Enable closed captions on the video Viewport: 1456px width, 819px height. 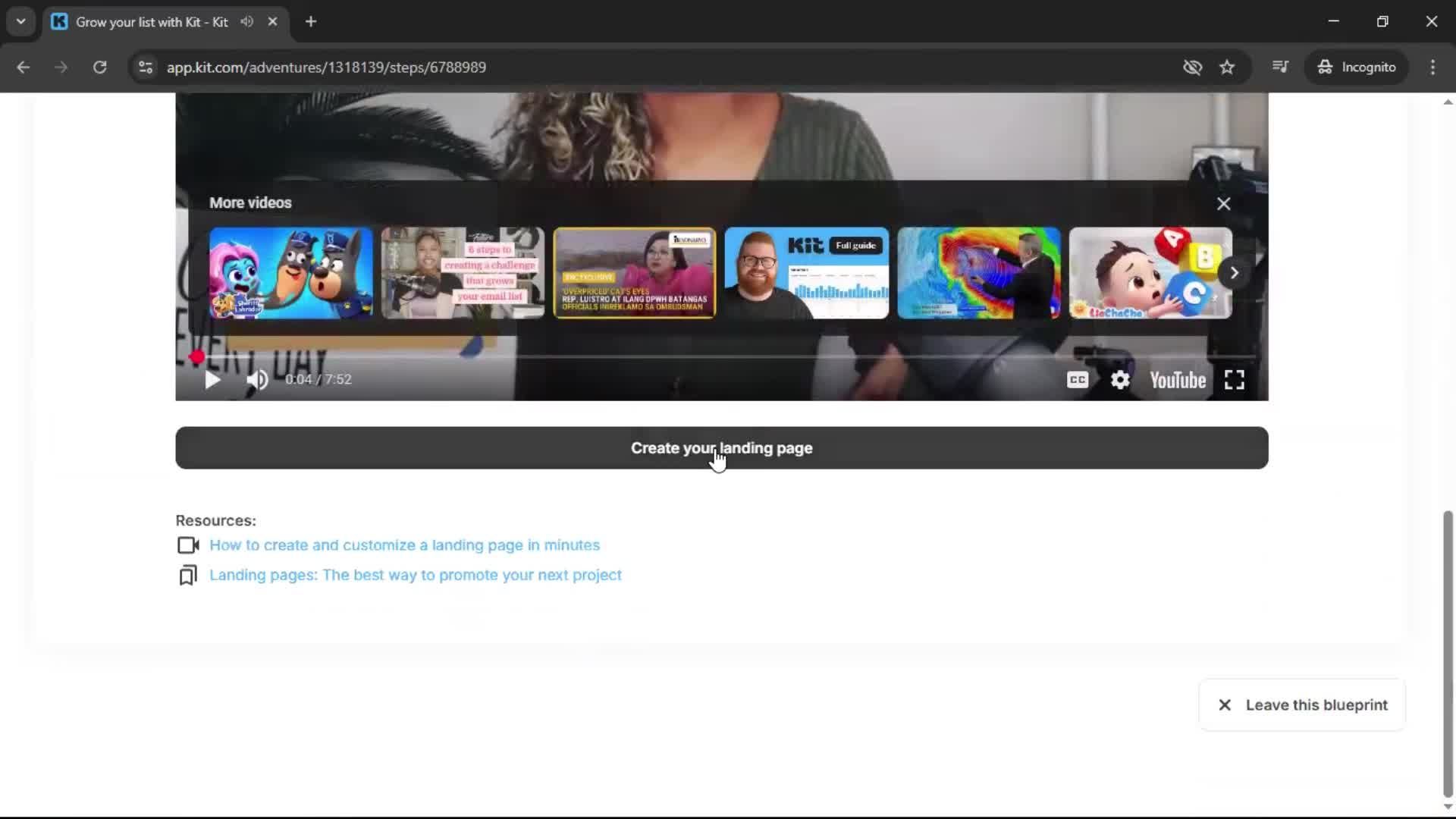1078,380
